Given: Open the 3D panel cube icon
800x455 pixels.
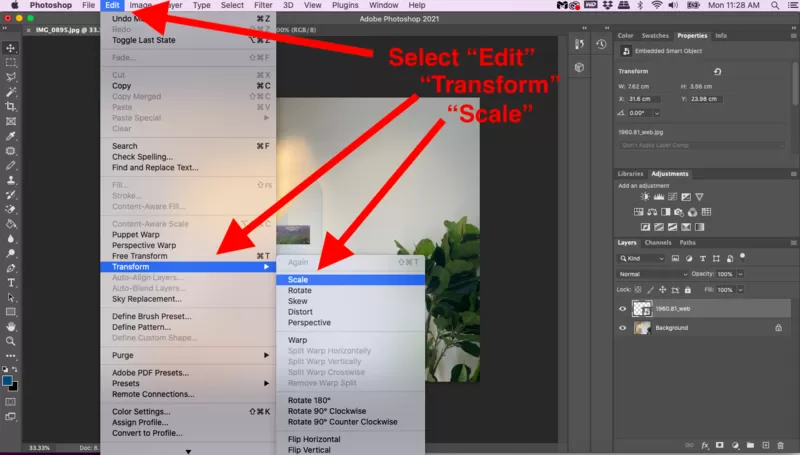Looking at the screenshot, I should (579, 67).
